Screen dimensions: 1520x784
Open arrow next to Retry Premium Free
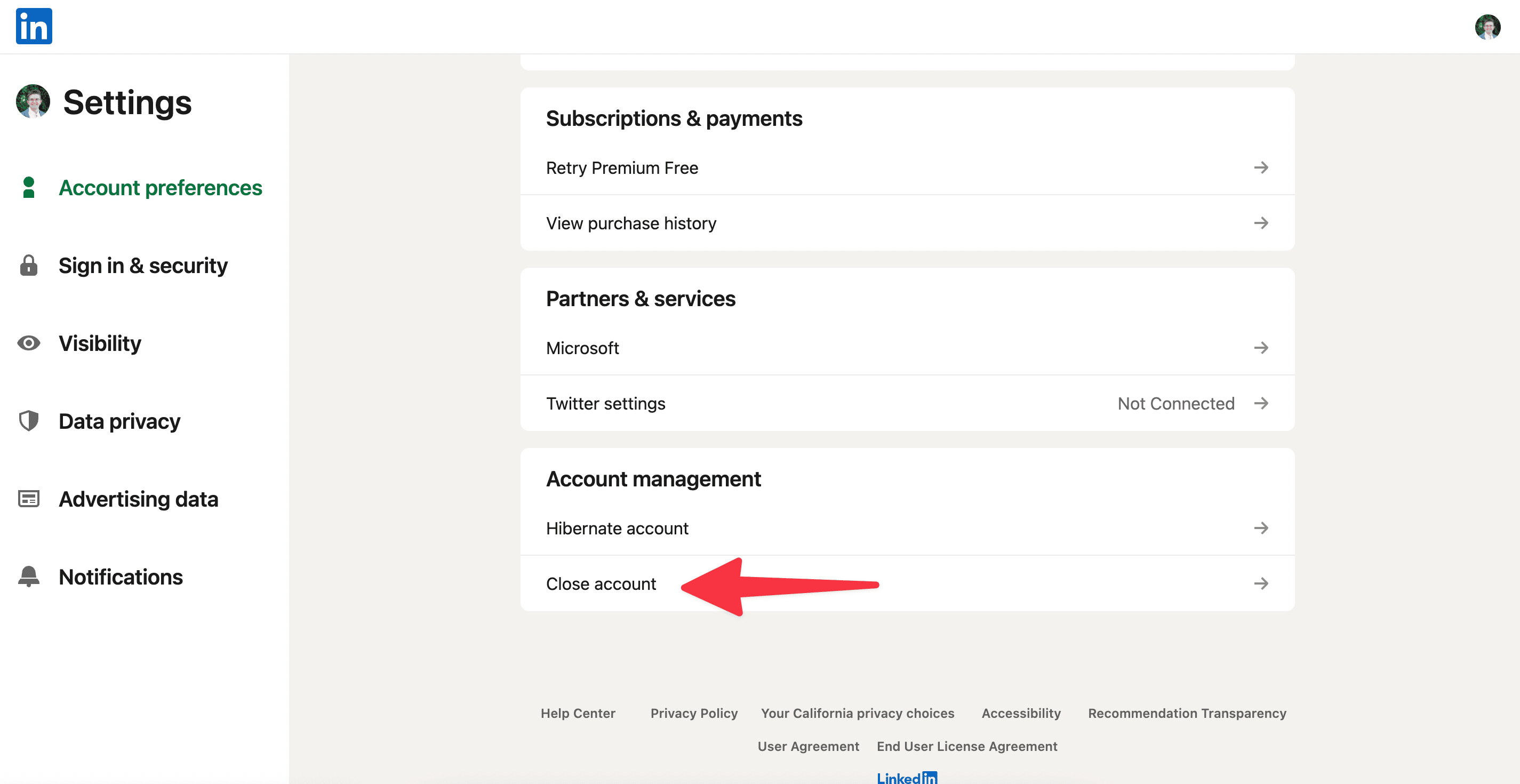coord(1260,168)
